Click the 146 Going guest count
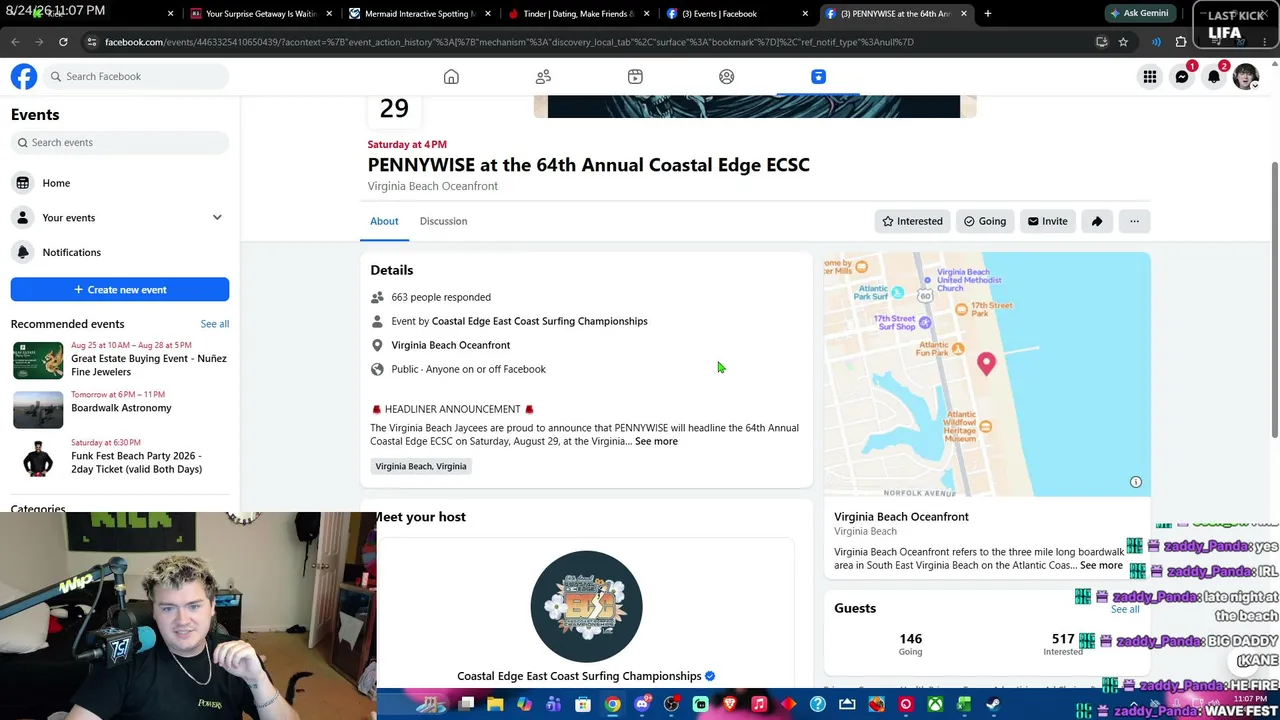The image size is (1280, 720). coord(910,644)
